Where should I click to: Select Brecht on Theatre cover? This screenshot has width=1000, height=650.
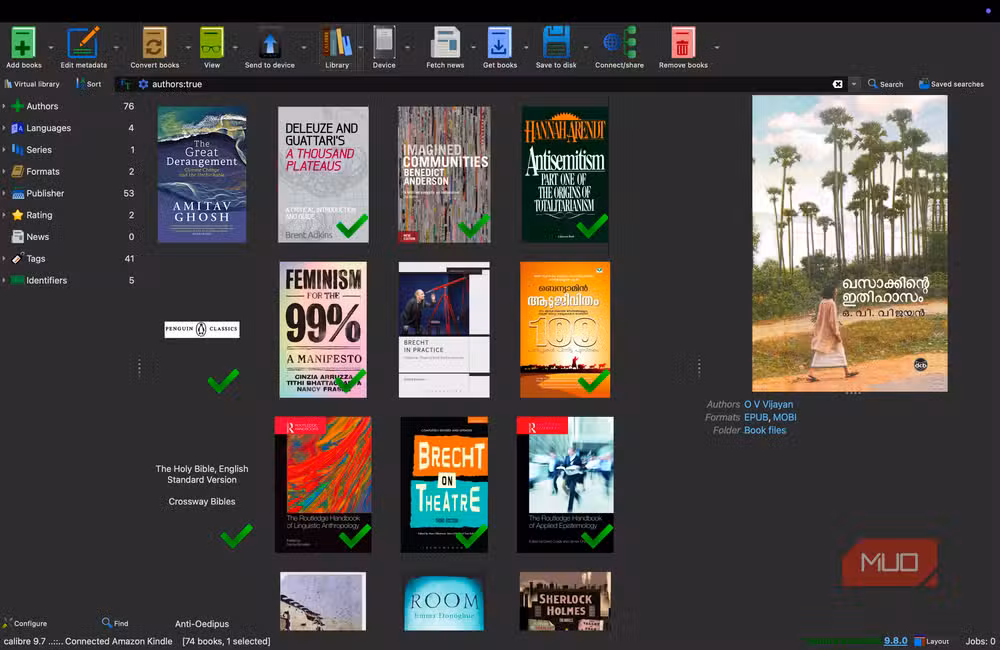[x=444, y=485]
